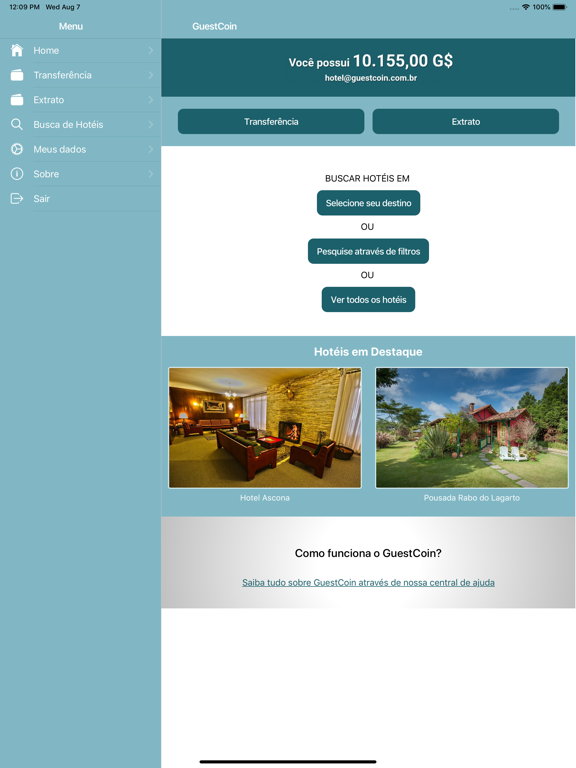This screenshot has height=768, width=576.
Task: Click the Menu header title
Action: coord(71,26)
